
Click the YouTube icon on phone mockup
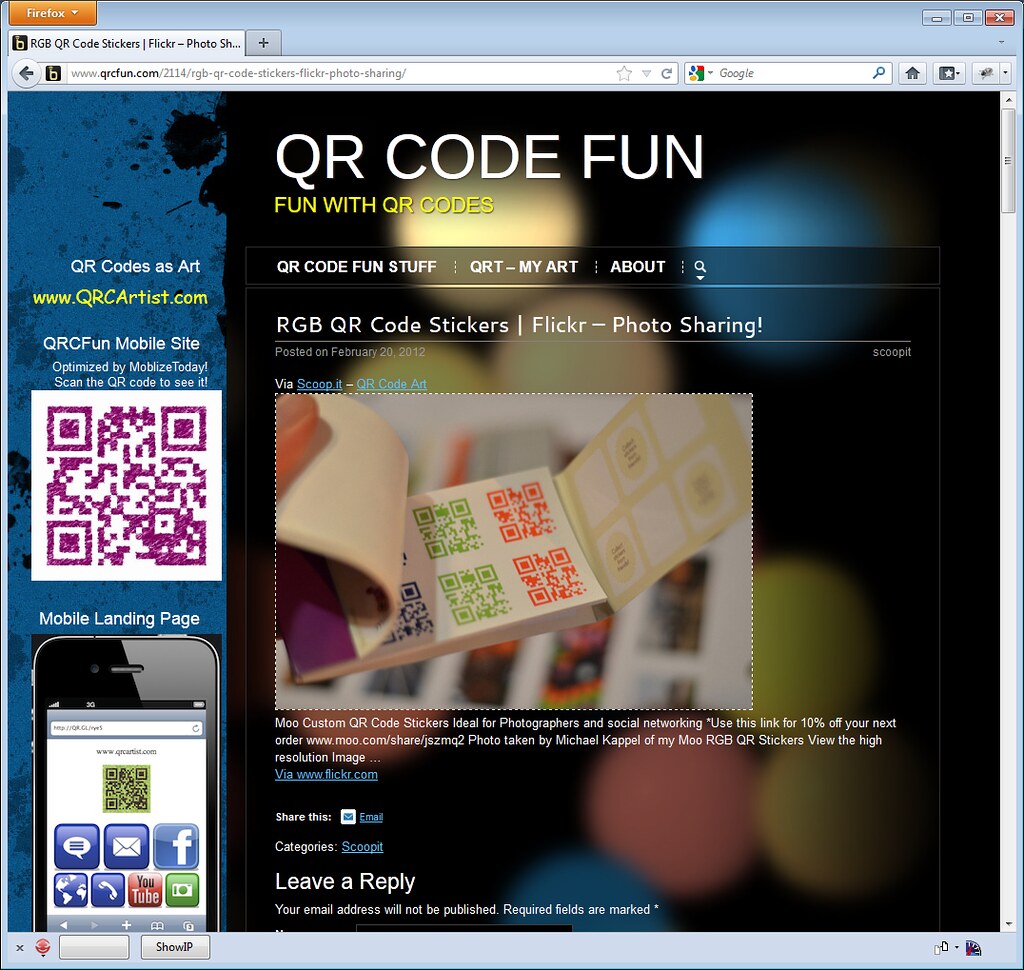[x=145, y=890]
